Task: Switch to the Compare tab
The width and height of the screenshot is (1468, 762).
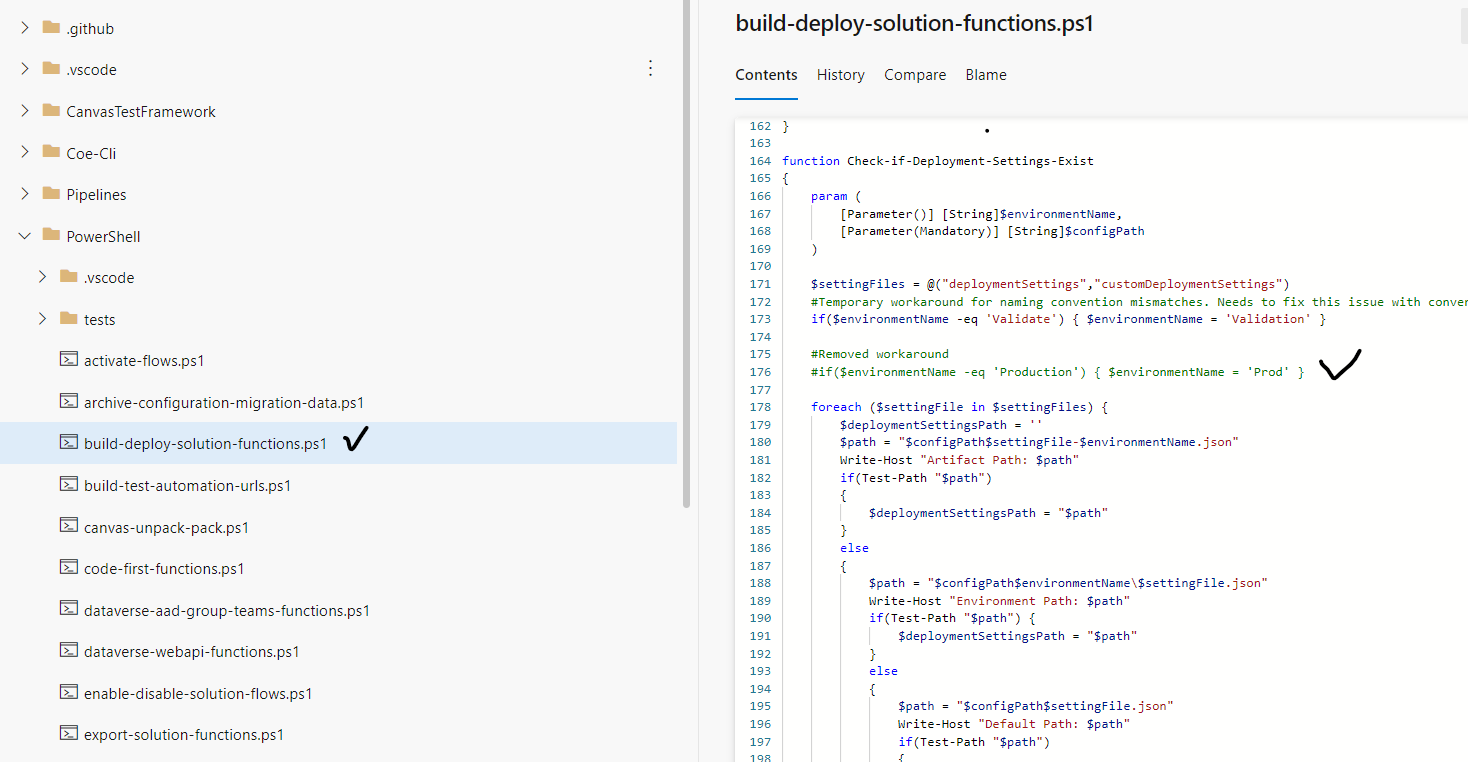Action: click(x=915, y=74)
